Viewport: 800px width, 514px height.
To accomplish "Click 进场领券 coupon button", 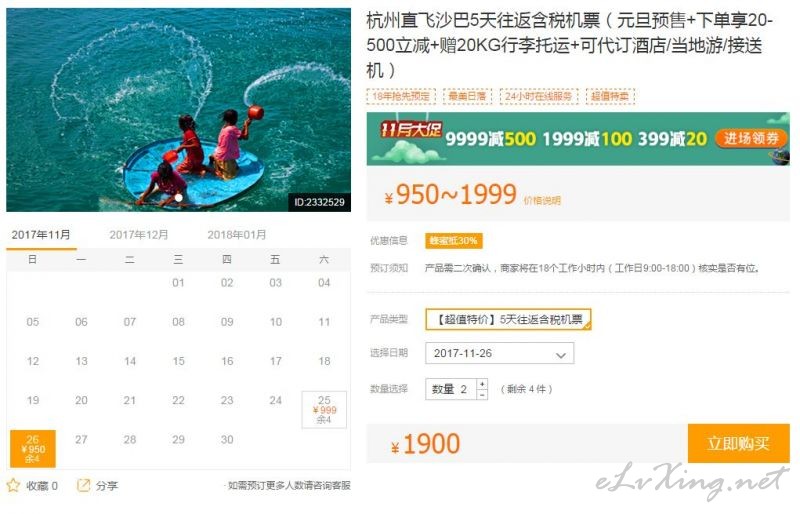I will point(751,138).
